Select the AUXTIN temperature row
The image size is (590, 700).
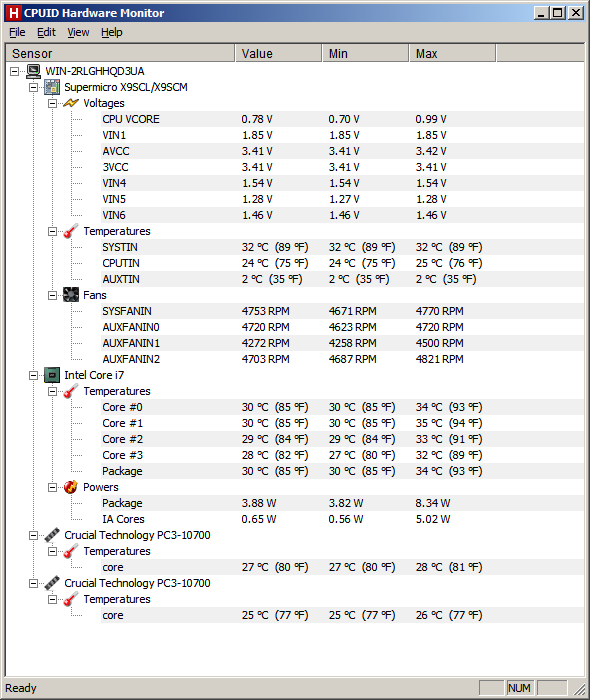pyautogui.click(x=342, y=279)
